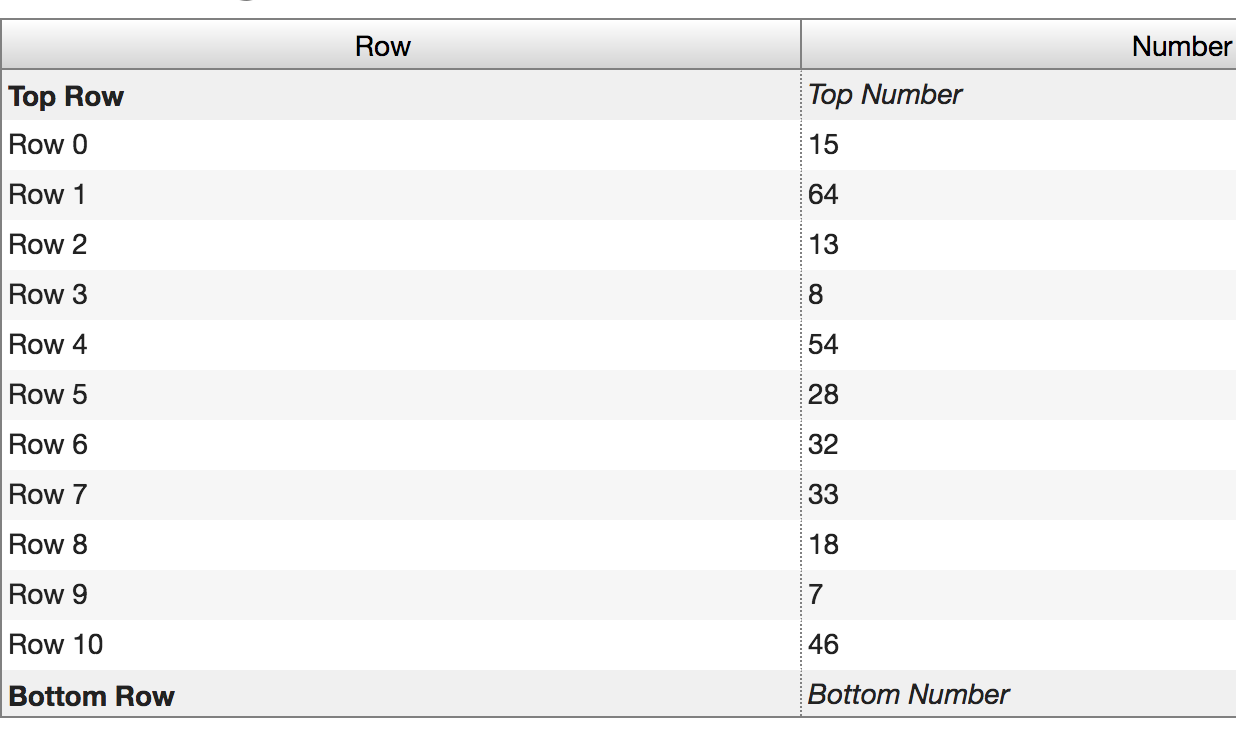
Task: Click the Bottom Number cell
Action: [908, 695]
